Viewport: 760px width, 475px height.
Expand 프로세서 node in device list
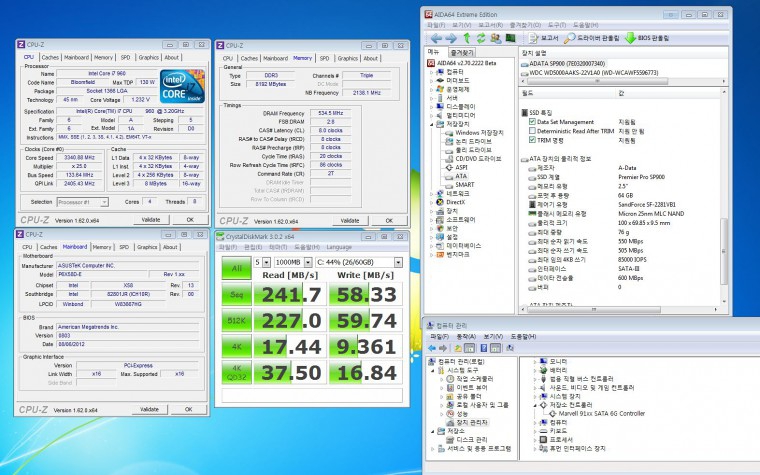pos(535,440)
